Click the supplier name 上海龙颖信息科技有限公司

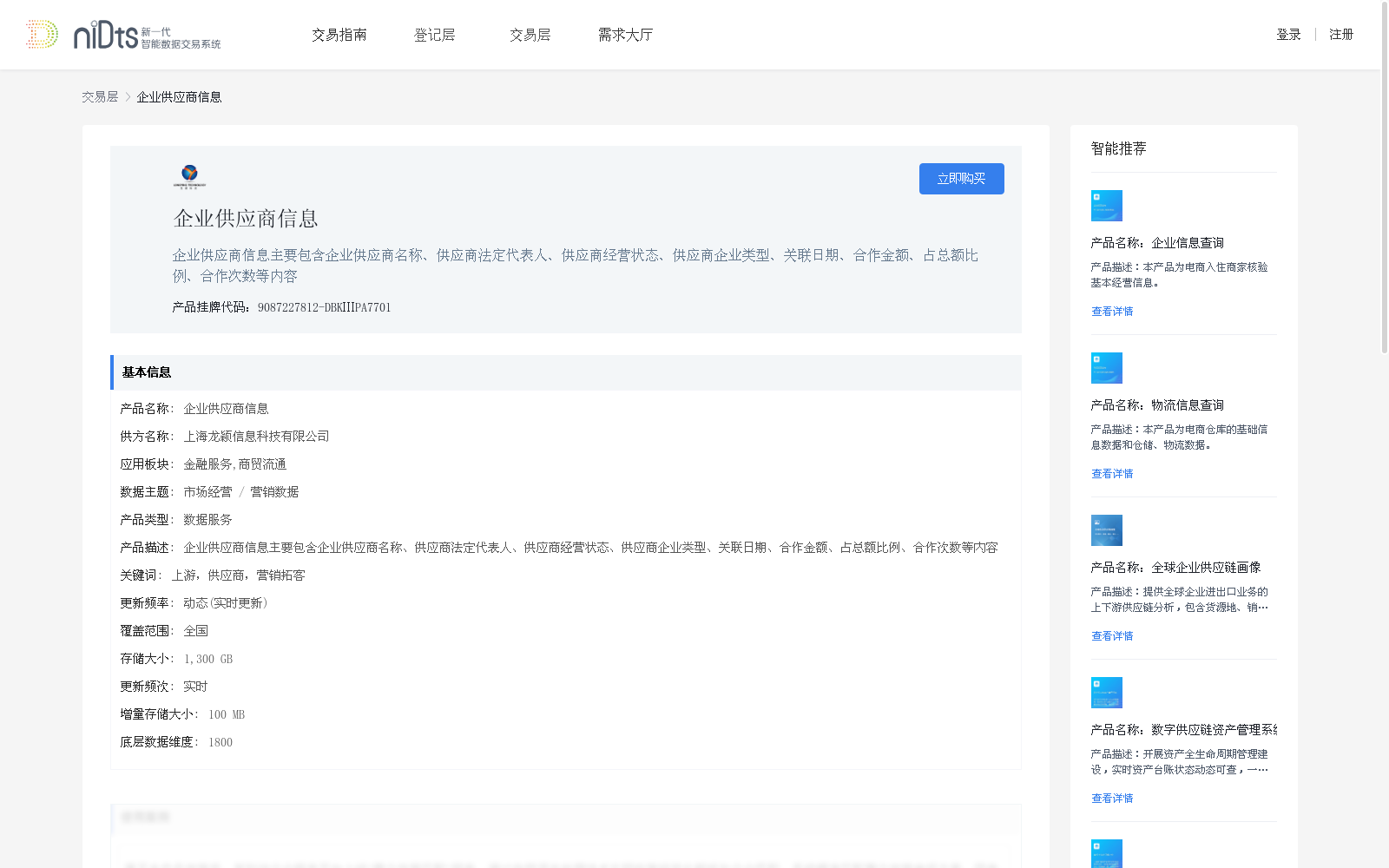click(x=256, y=437)
